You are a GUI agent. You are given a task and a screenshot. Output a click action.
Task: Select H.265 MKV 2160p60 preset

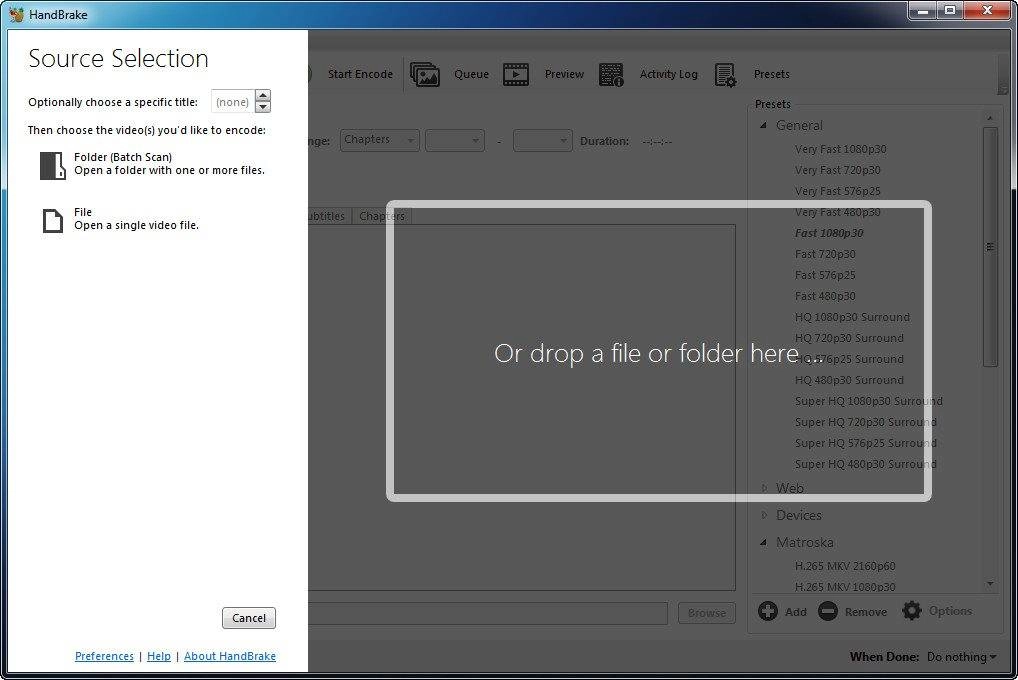[x=845, y=566]
